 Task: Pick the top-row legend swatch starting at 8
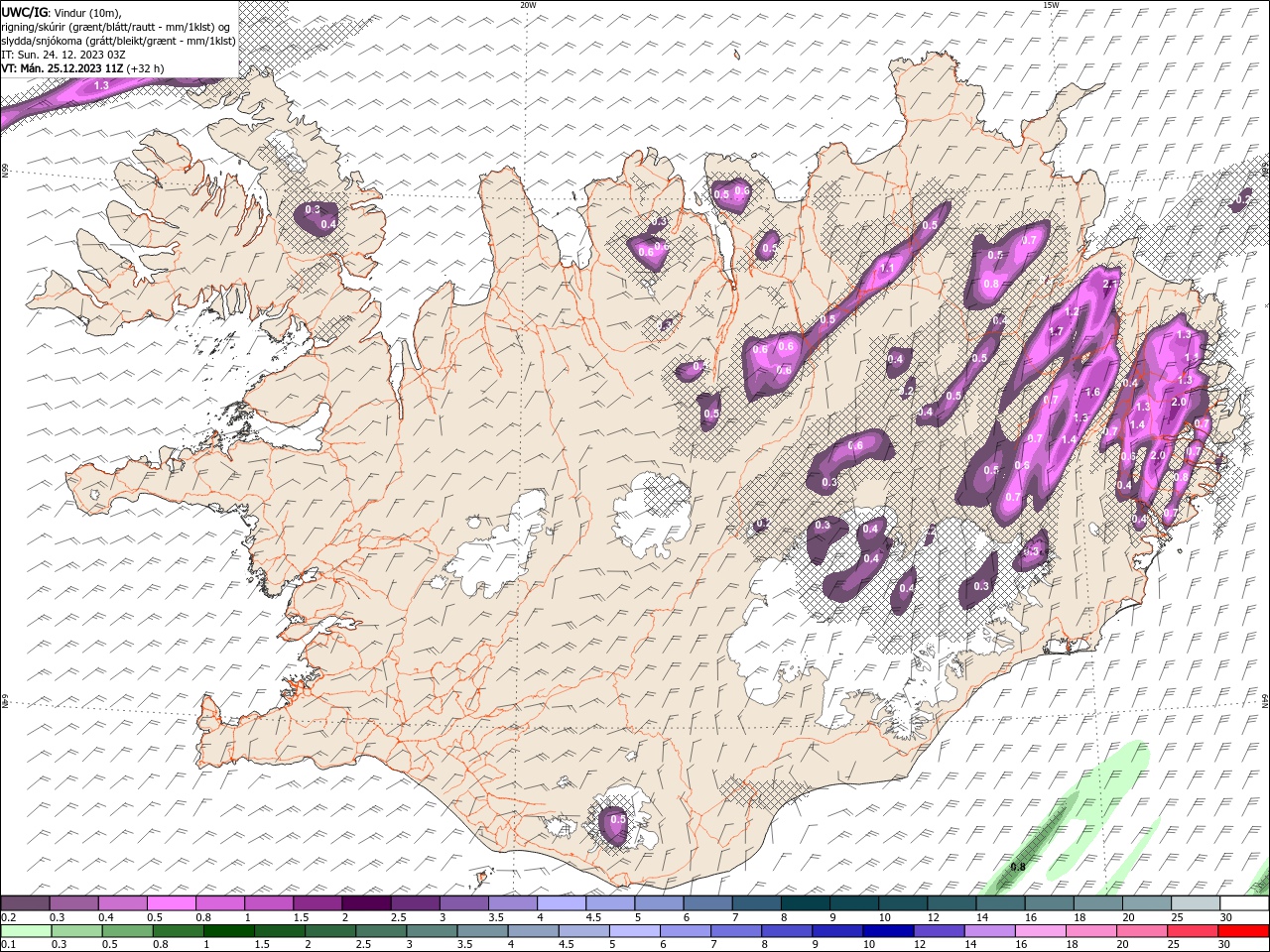(806, 903)
